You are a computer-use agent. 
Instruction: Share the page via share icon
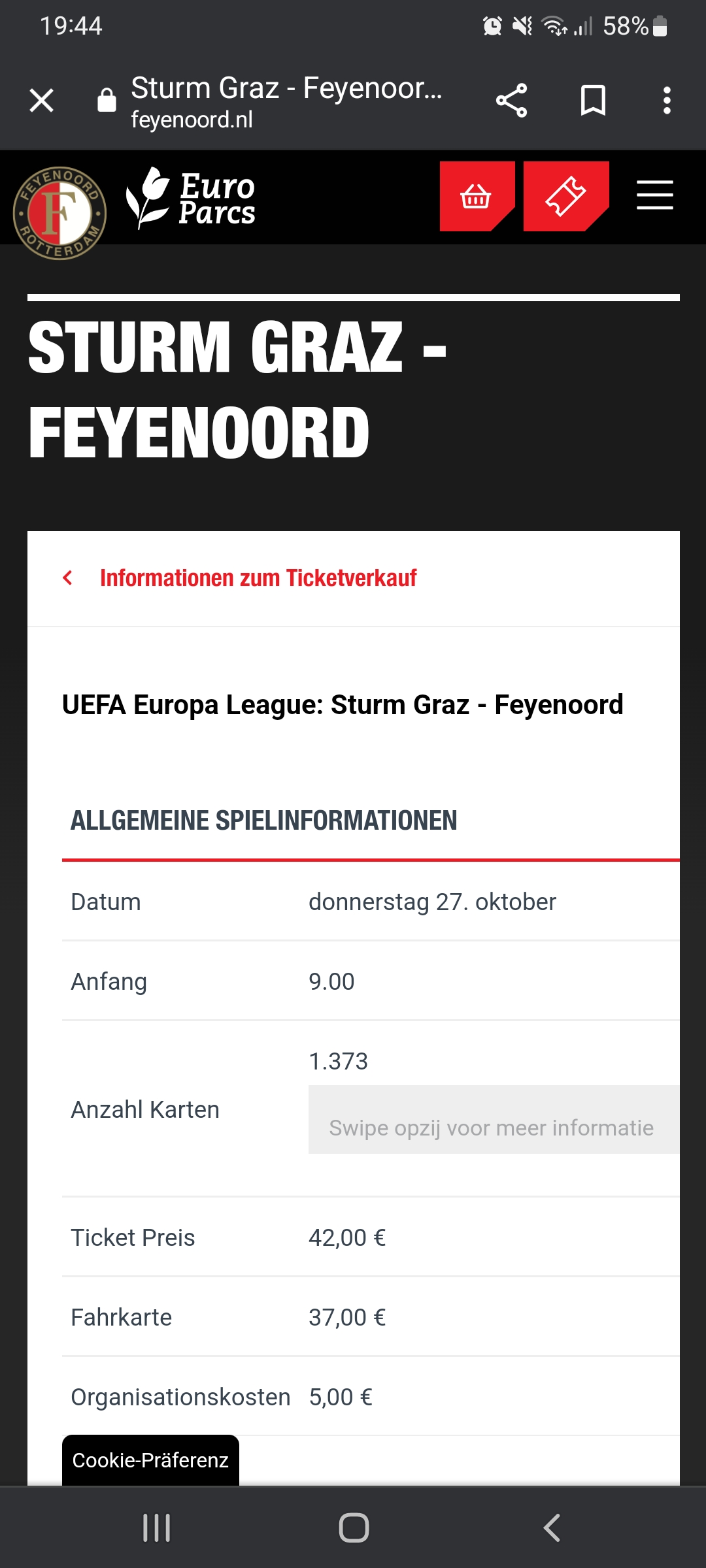[x=511, y=101]
